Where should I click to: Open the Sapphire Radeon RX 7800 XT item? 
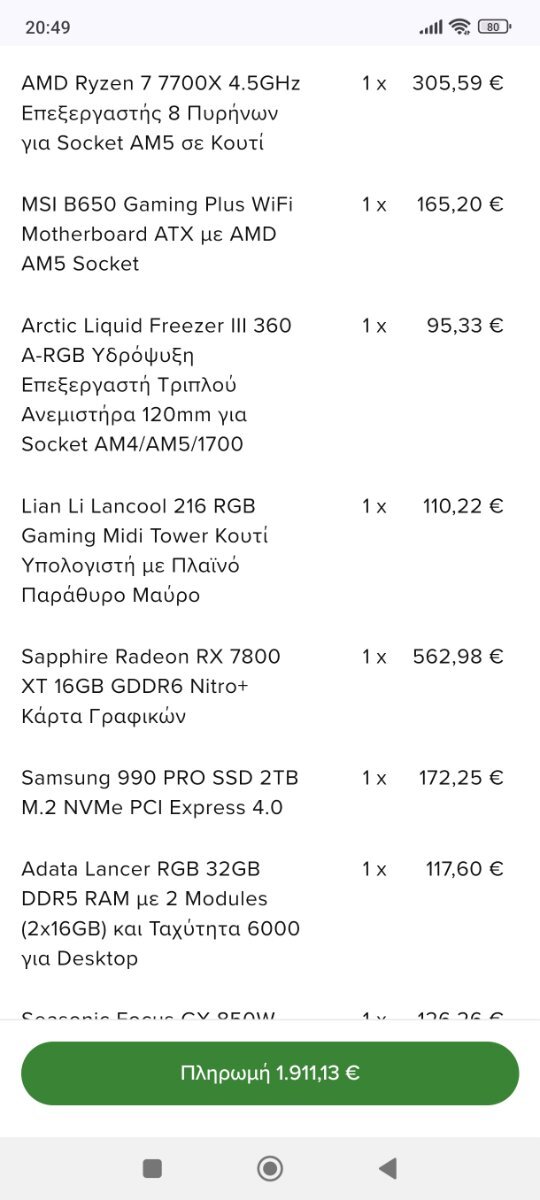[151, 687]
